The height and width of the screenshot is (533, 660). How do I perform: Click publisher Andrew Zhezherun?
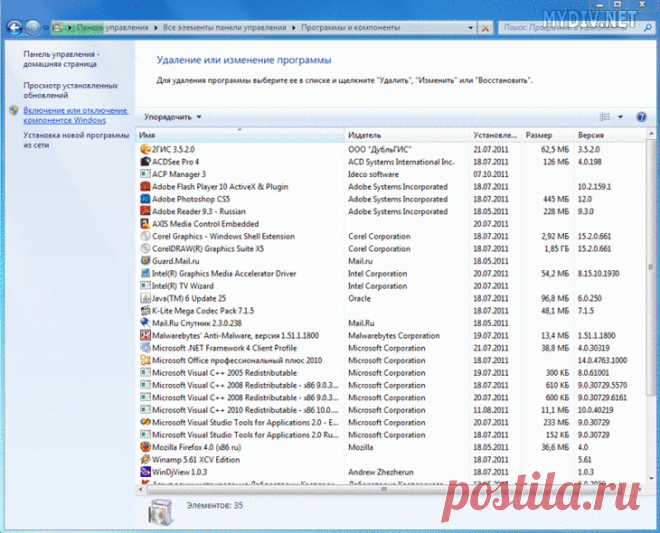coord(381,472)
